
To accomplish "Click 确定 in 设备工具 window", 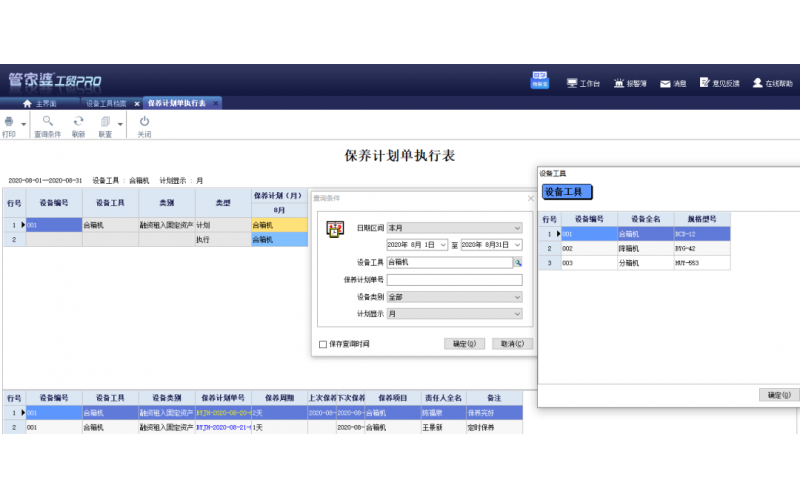I will [x=779, y=395].
